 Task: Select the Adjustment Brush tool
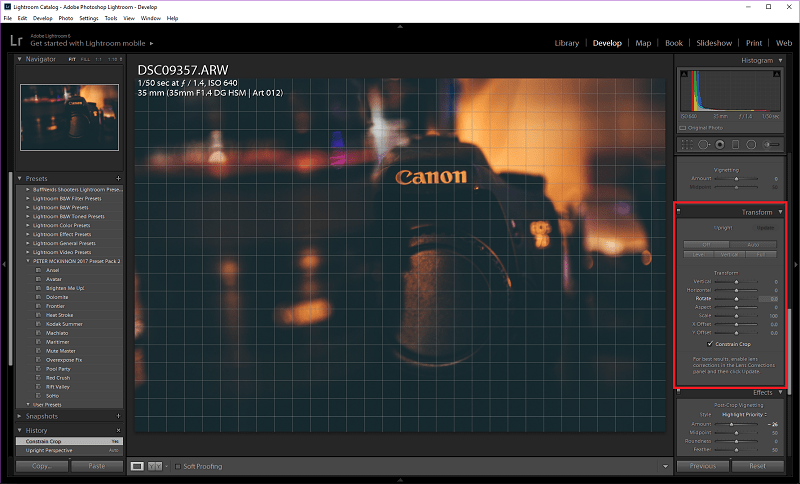click(770, 145)
